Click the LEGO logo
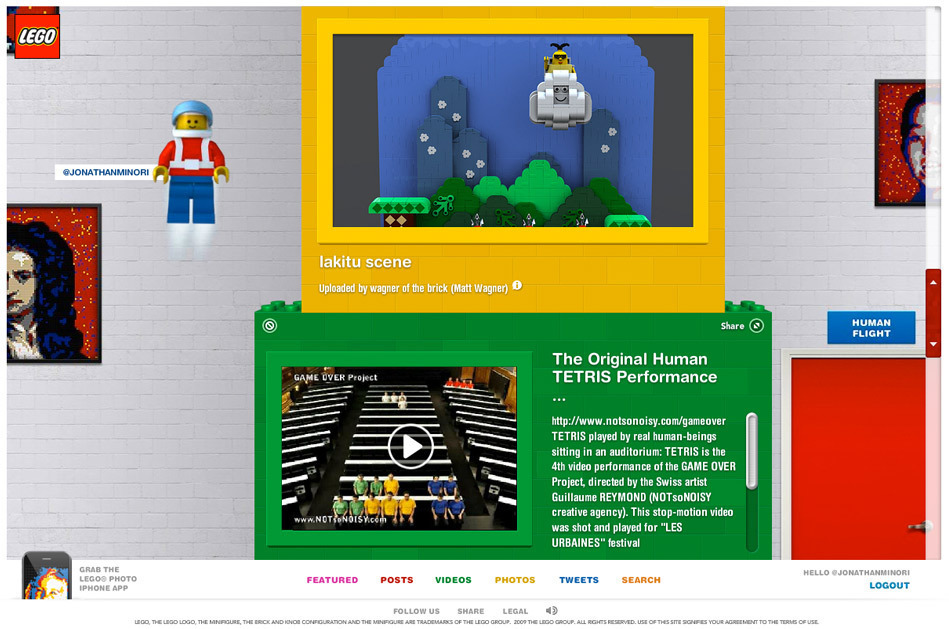 coord(37,36)
